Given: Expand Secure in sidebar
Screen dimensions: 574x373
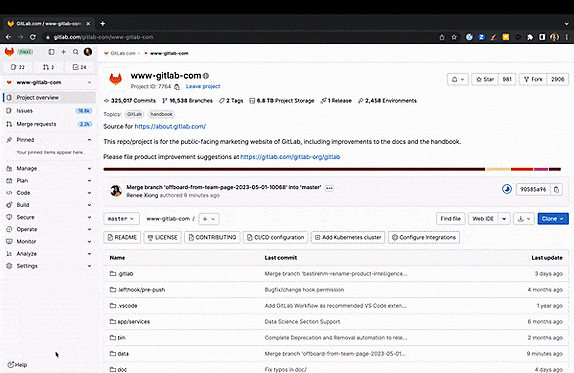Looking at the screenshot, I should point(49,217).
